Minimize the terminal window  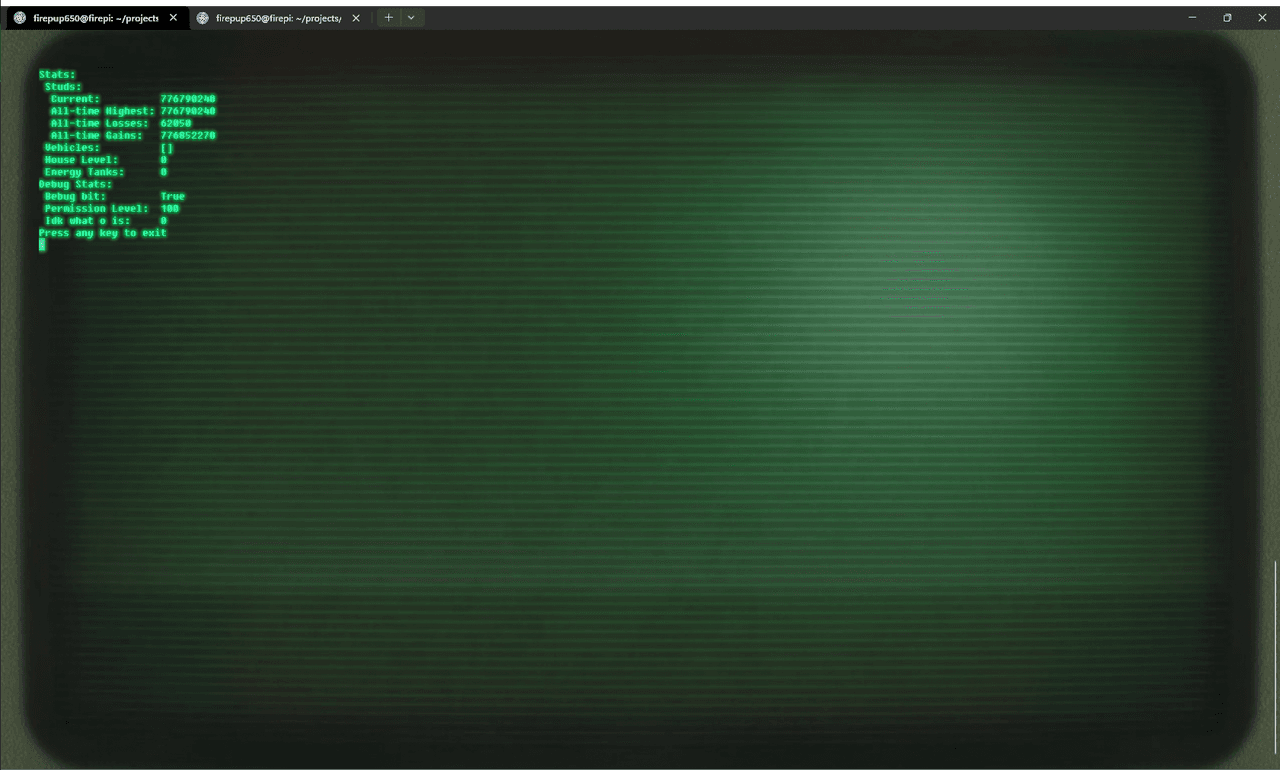pos(1192,17)
